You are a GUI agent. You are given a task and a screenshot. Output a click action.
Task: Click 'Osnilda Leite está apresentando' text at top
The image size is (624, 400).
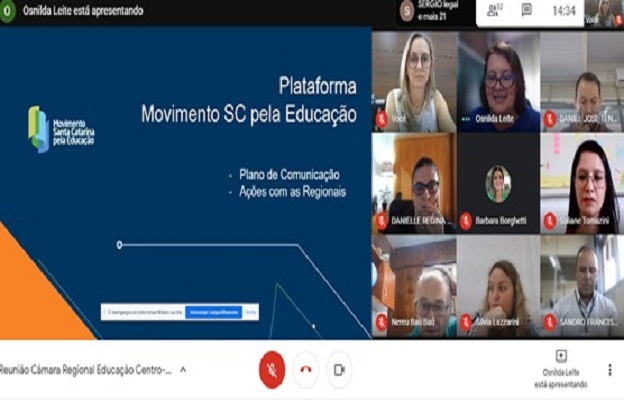coord(83,11)
